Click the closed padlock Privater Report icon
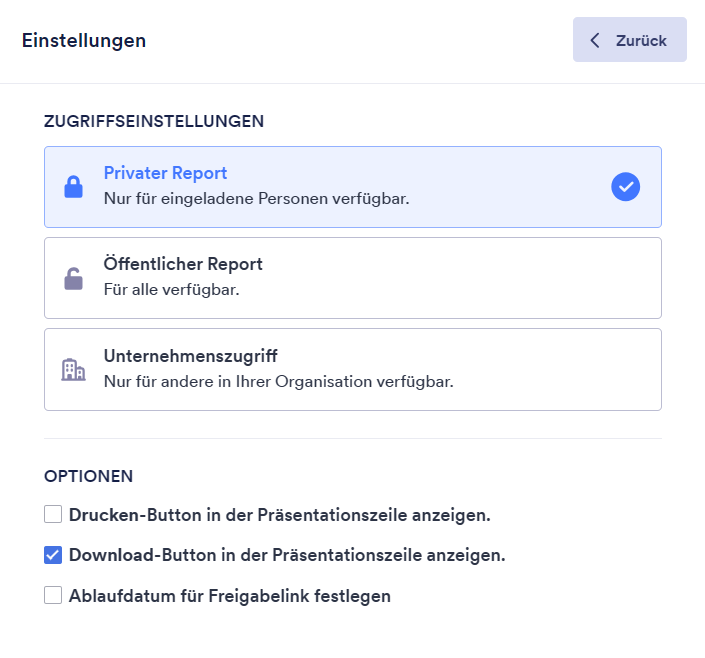 pos(73,187)
